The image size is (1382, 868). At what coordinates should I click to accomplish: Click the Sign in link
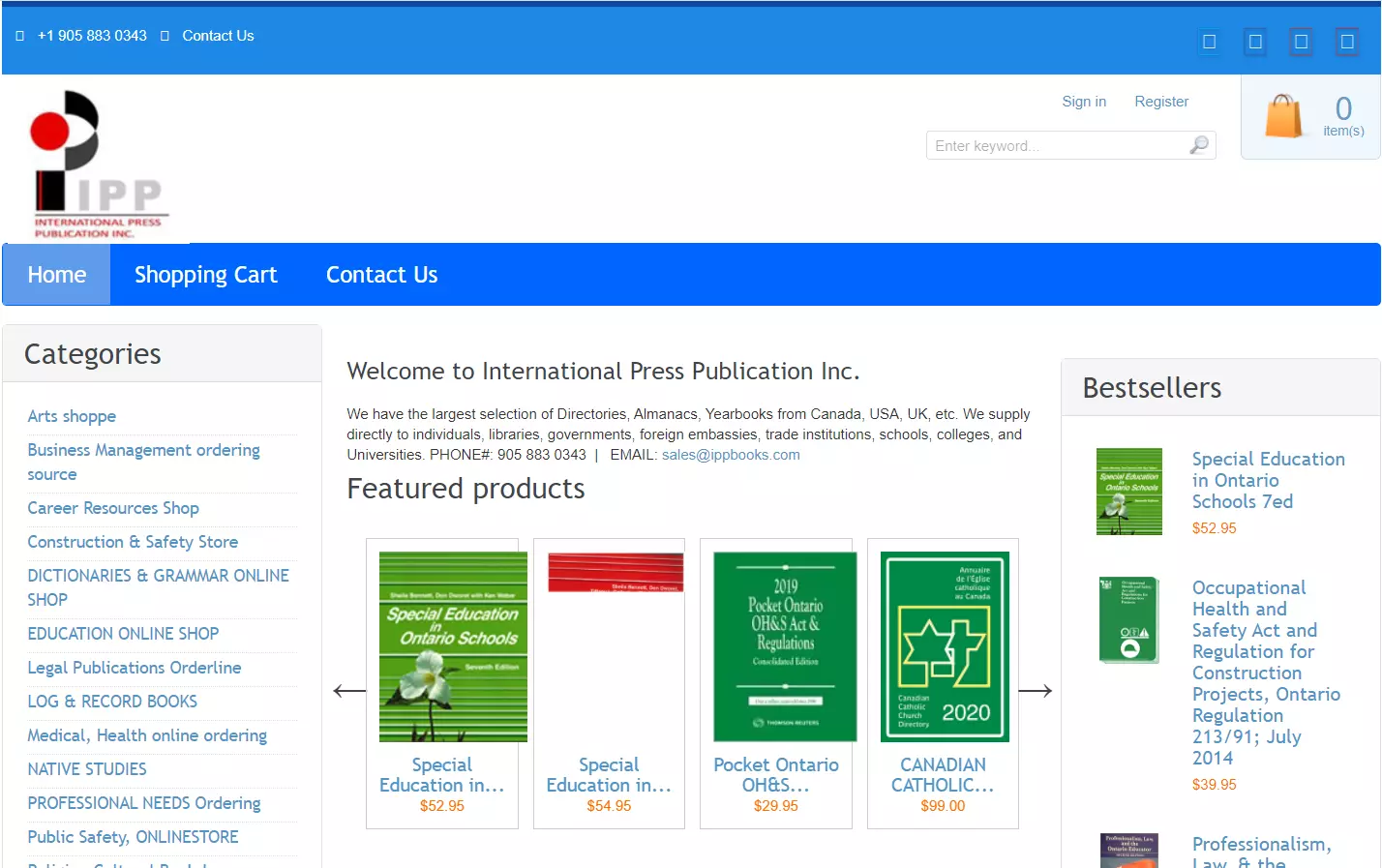(1083, 102)
